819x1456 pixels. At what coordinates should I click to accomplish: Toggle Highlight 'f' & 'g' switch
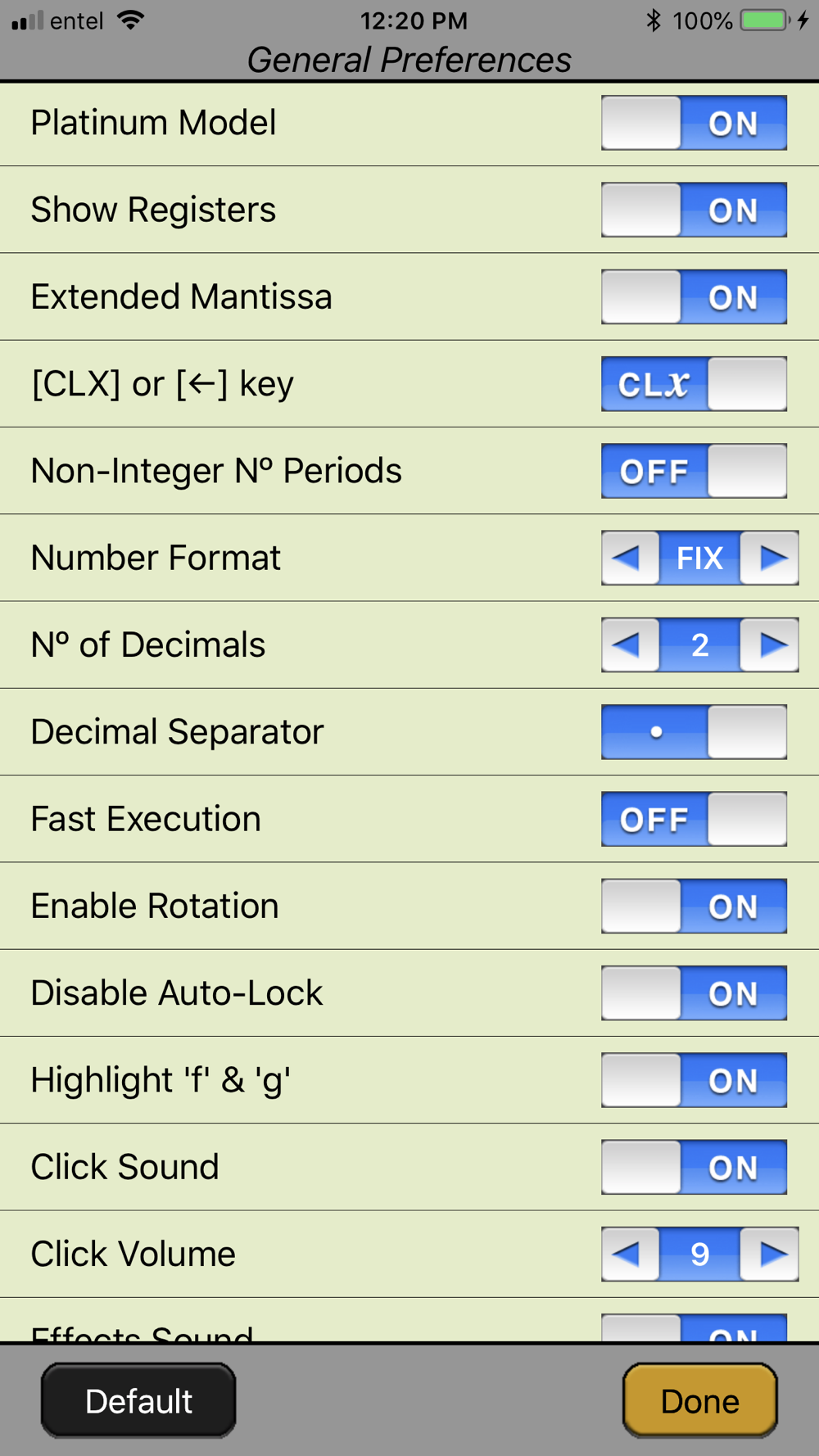click(x=694, y=1080)
